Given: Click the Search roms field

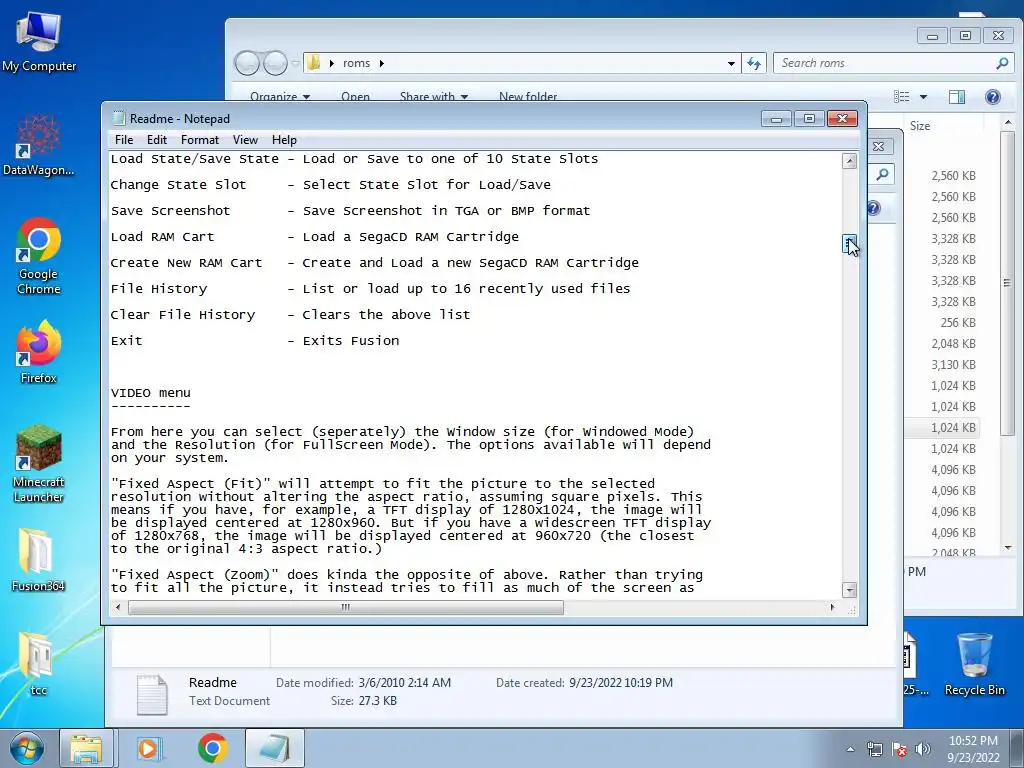Looking at the screenshot, I should [x=893, y=63].
